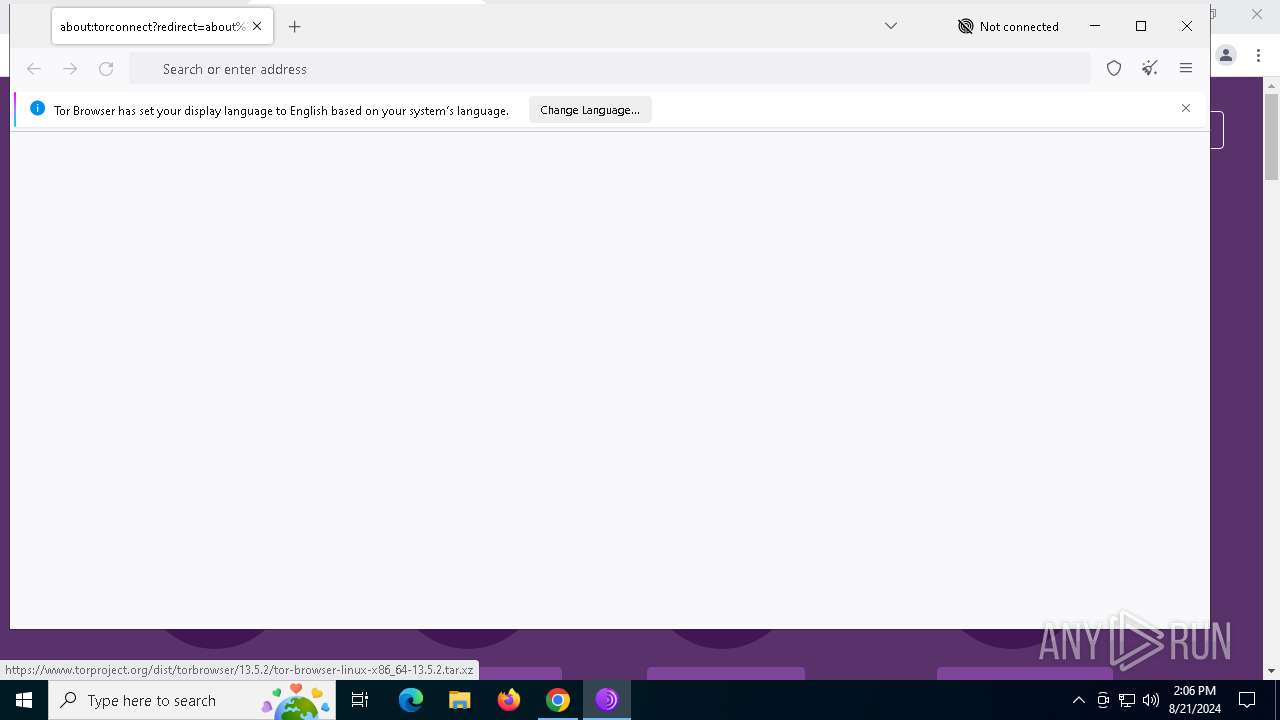Open a new tab with plus button

point(294,27)
